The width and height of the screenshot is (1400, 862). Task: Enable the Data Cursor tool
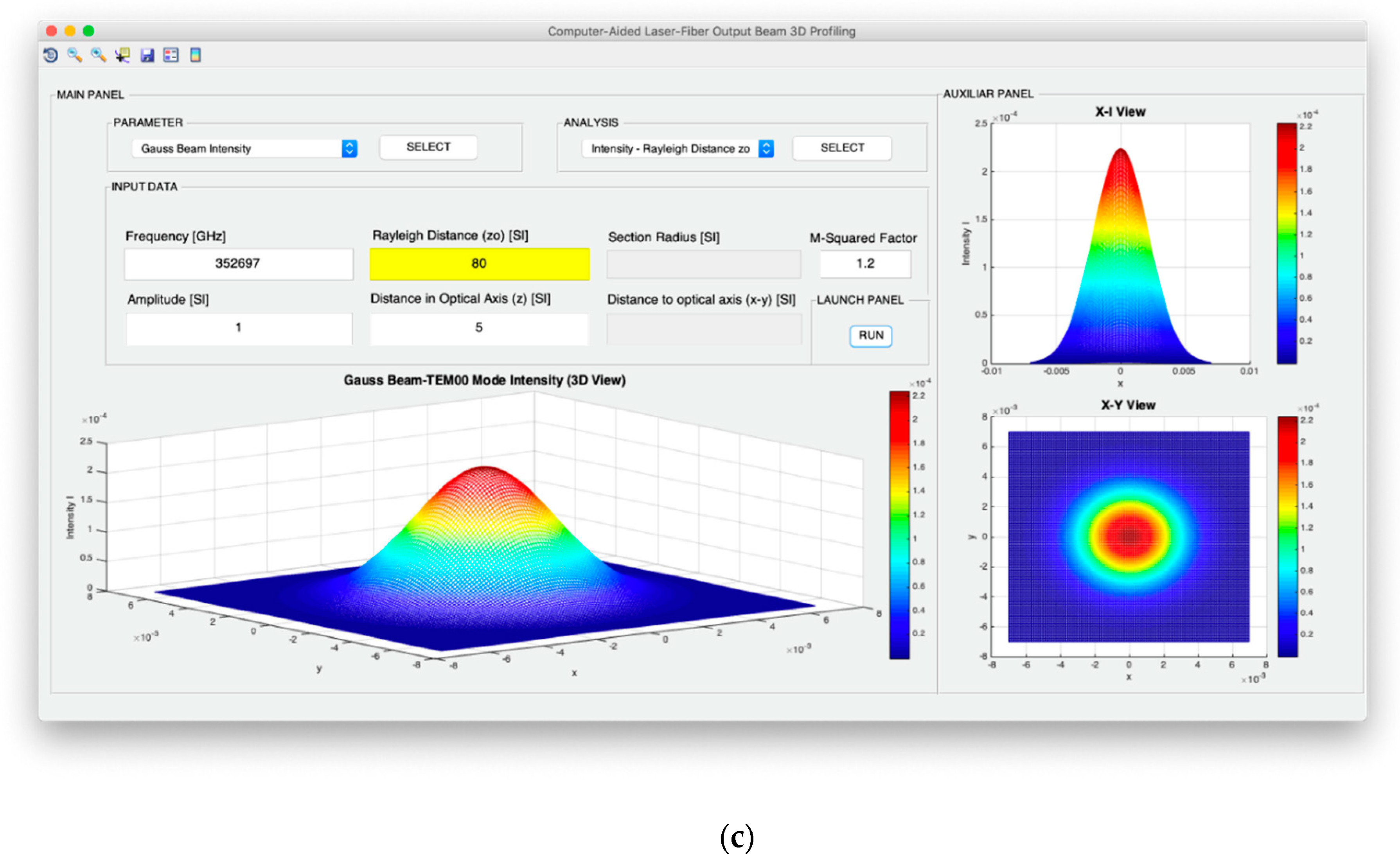(122, 55)
